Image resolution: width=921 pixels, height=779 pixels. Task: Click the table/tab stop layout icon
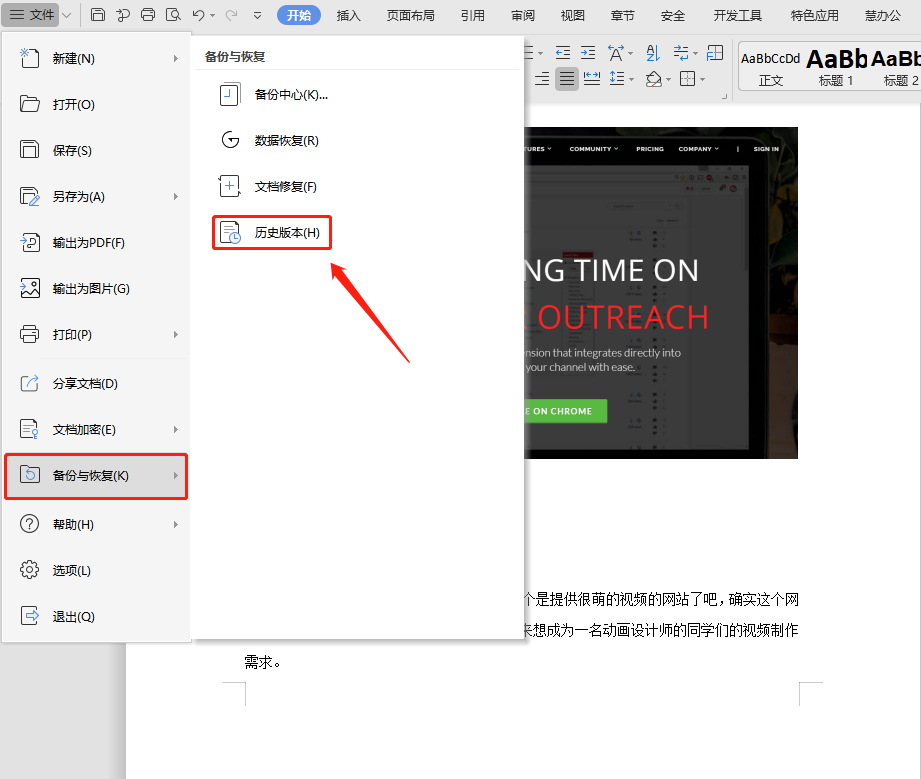tap(715, 53)
